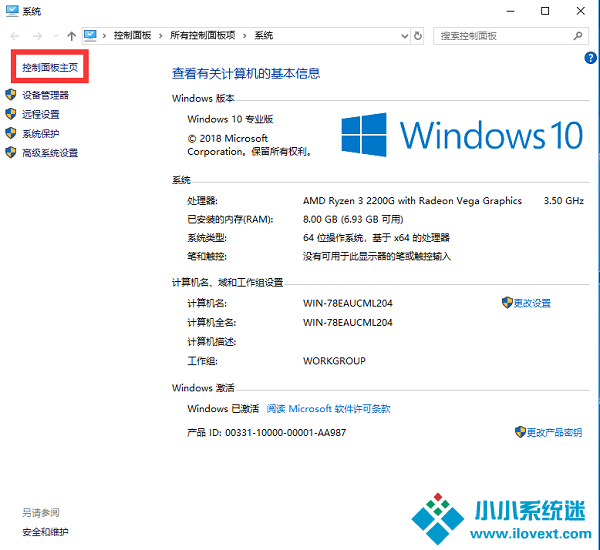
Task: Click the back navigation arrow
Action: tap(15, 36)
